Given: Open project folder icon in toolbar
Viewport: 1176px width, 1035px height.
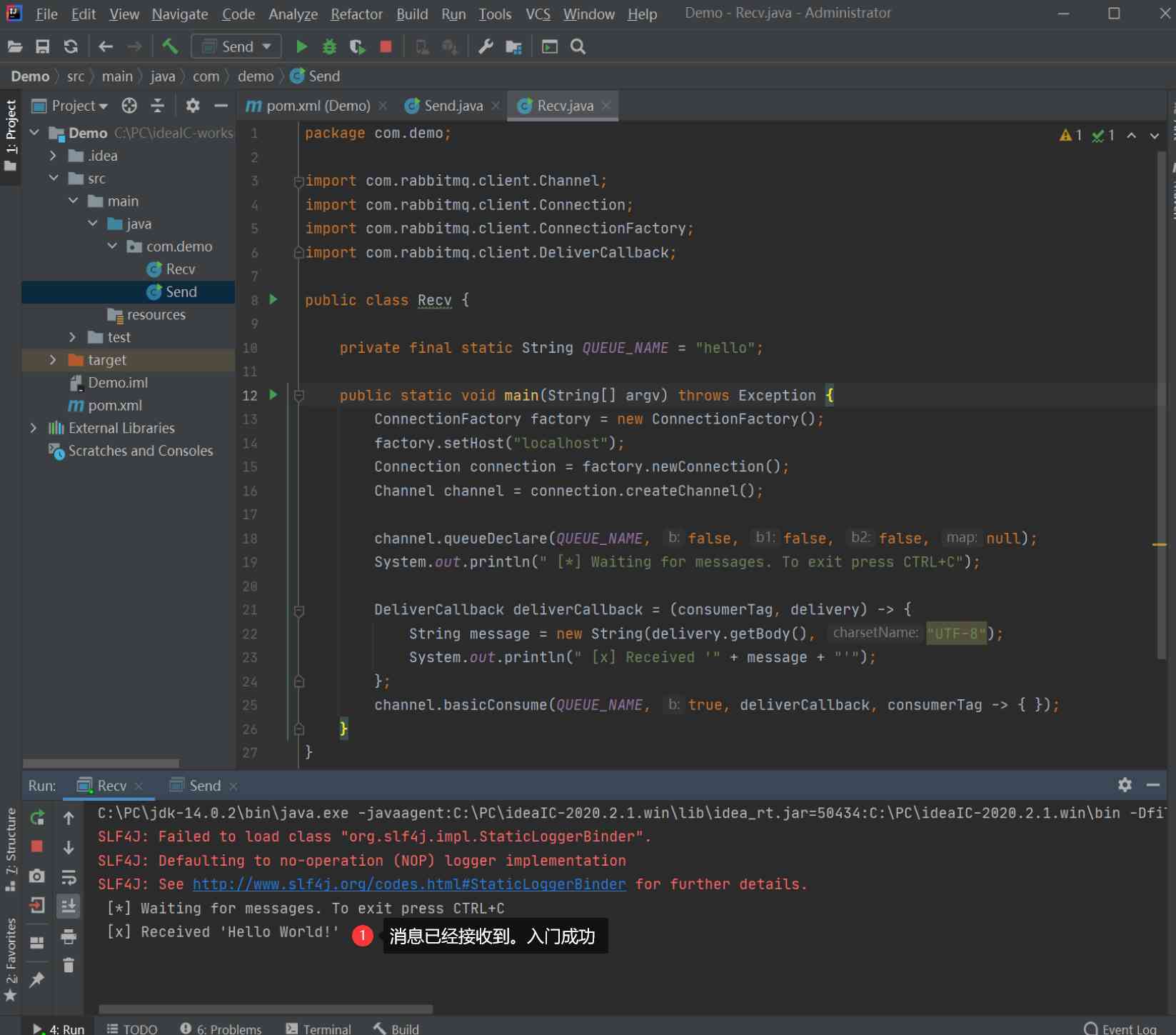Looking at the screenshot, I should tap(14, 47).
